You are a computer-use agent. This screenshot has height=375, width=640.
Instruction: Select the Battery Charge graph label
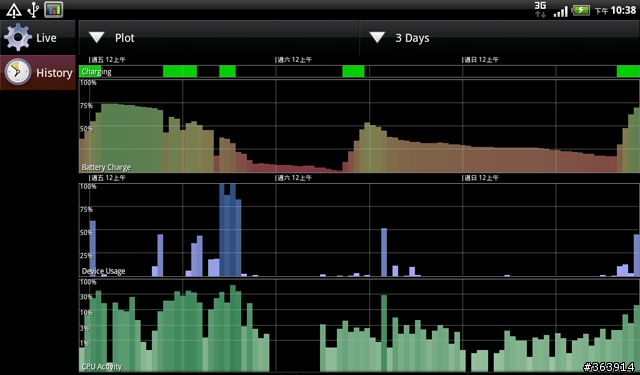[x=106, y=167]
